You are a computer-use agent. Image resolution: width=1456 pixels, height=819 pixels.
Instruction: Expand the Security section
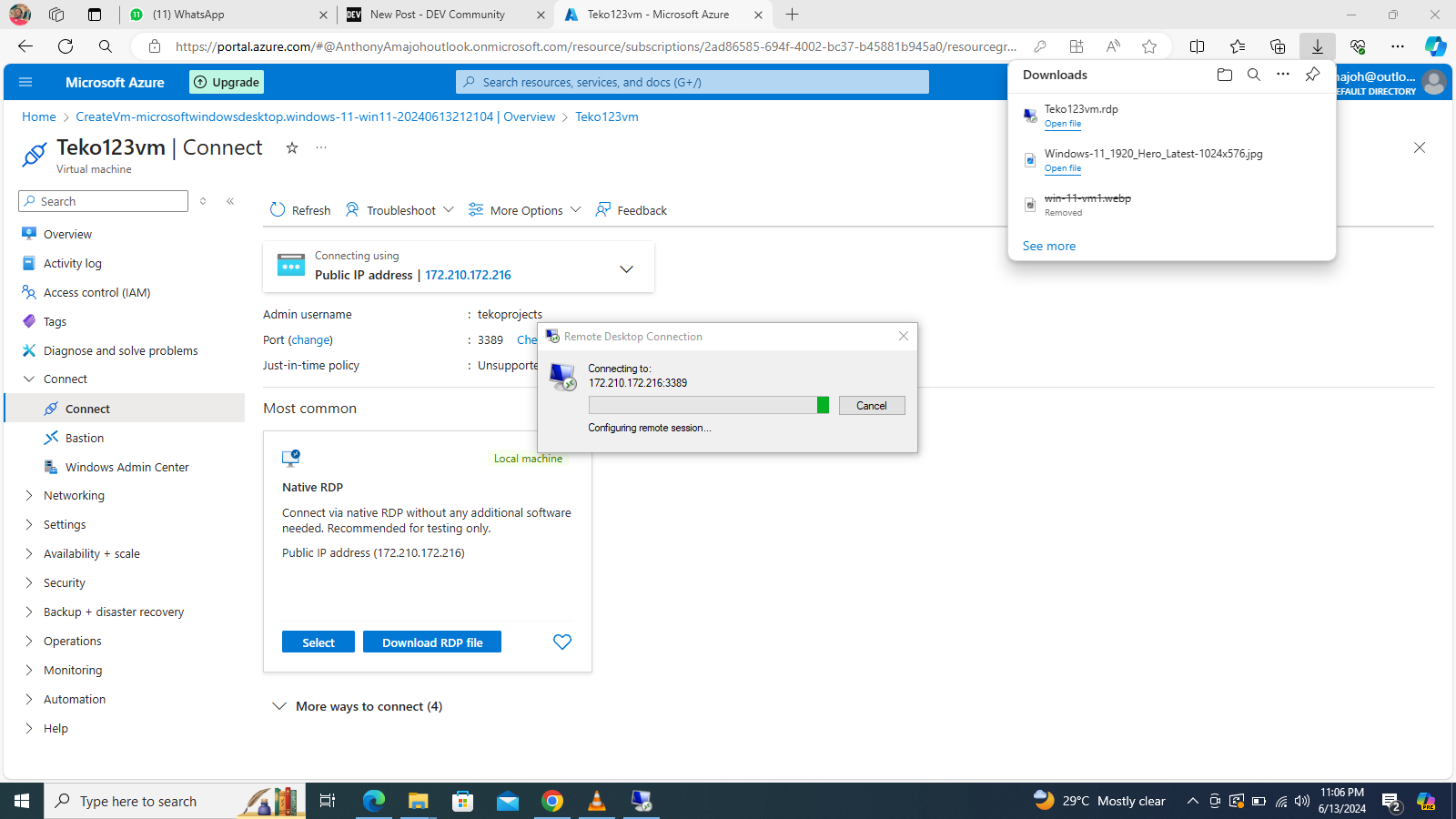click(29, 582)
